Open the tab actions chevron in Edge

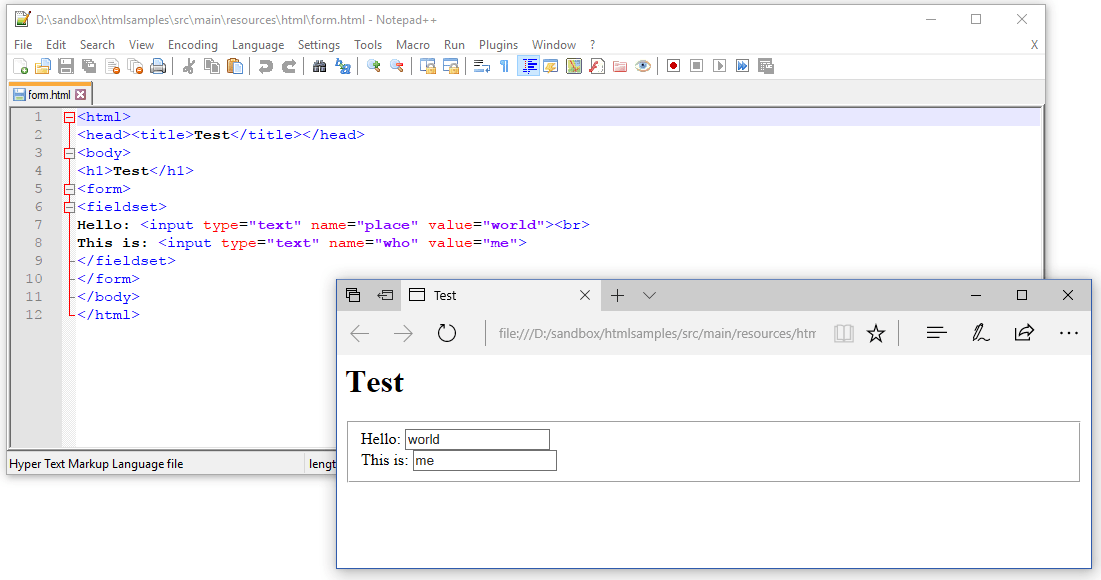pos(649,295)
